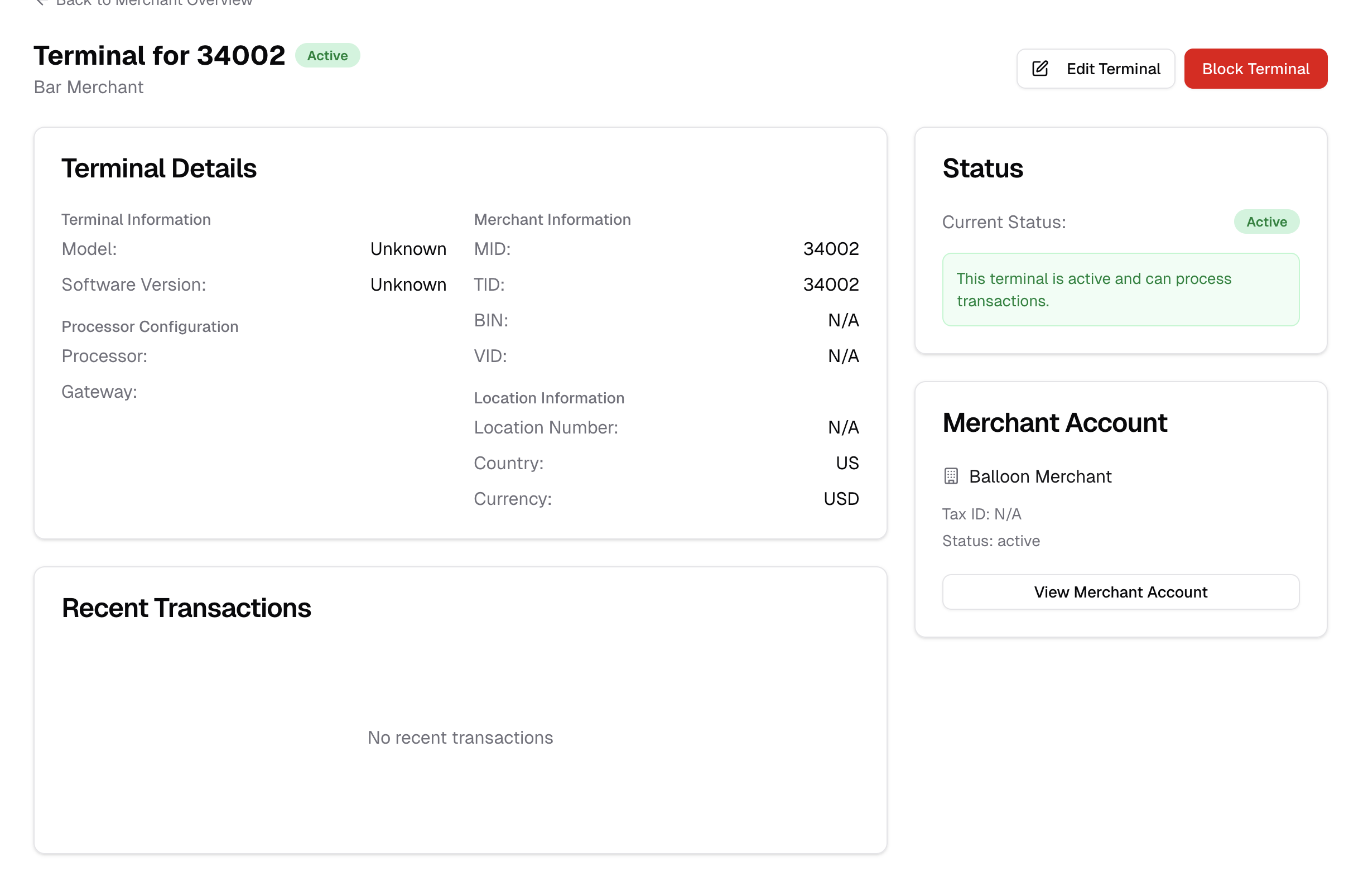Screen dimensions: 1368x896
Task: Click the pencil icon on Edit Terminal
Action: 1040,69
